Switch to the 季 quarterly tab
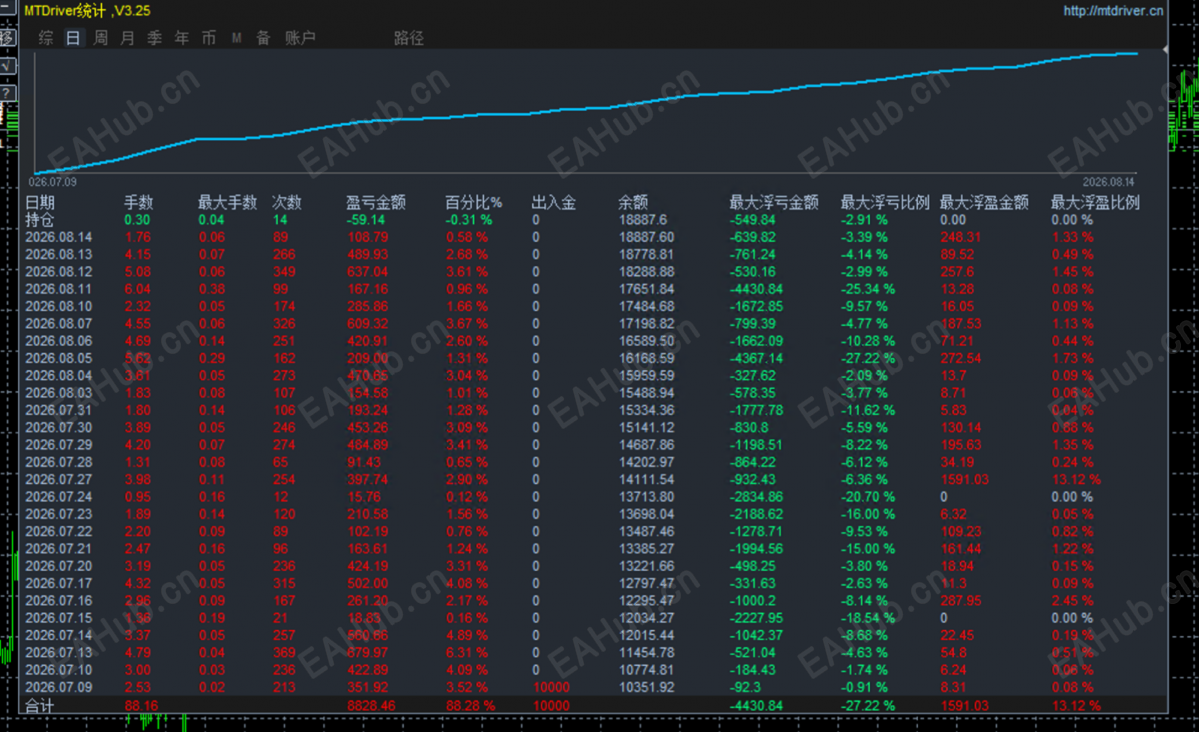1199x732 pixels. coord(154,38)
